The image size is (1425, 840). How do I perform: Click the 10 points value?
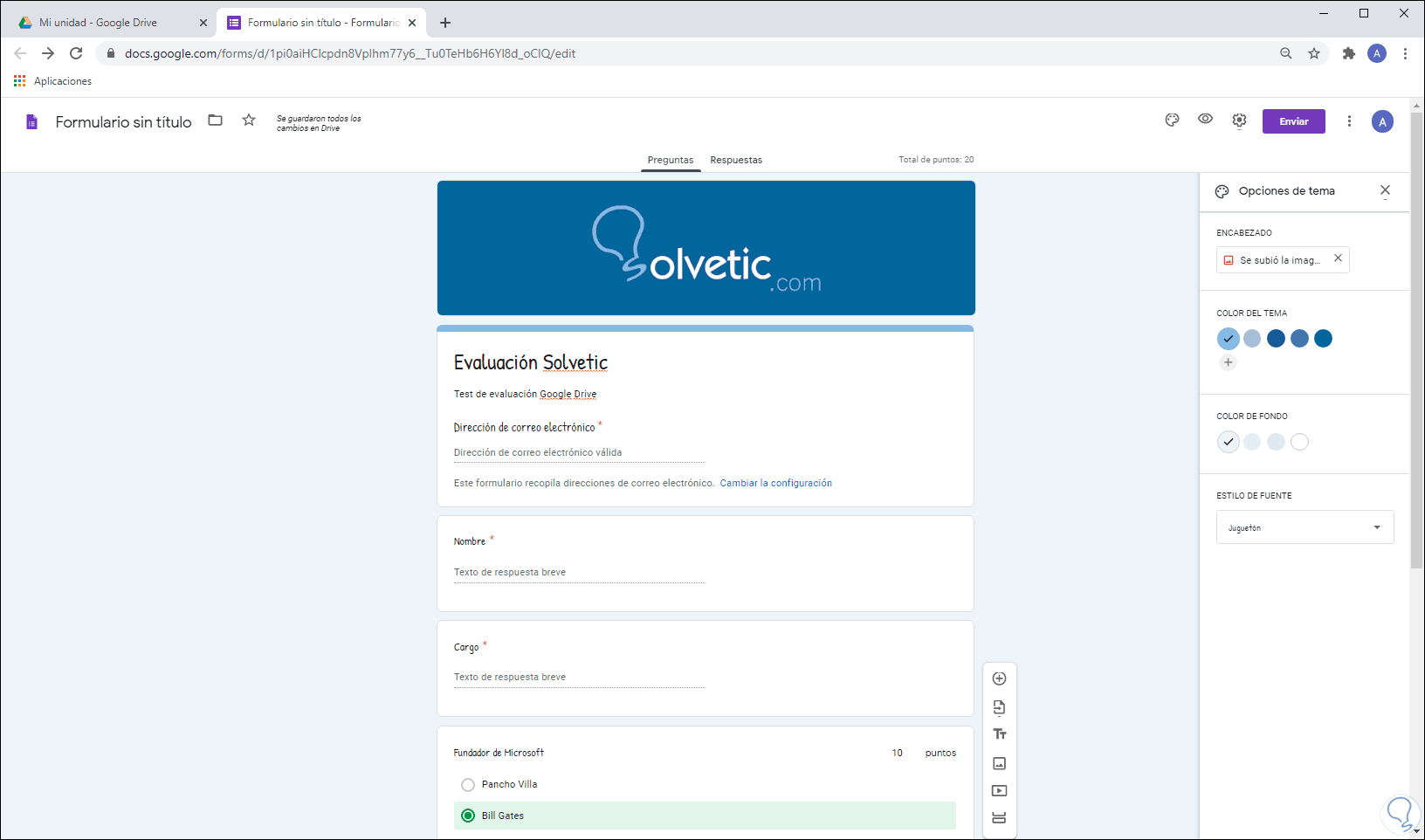point(897,753)
